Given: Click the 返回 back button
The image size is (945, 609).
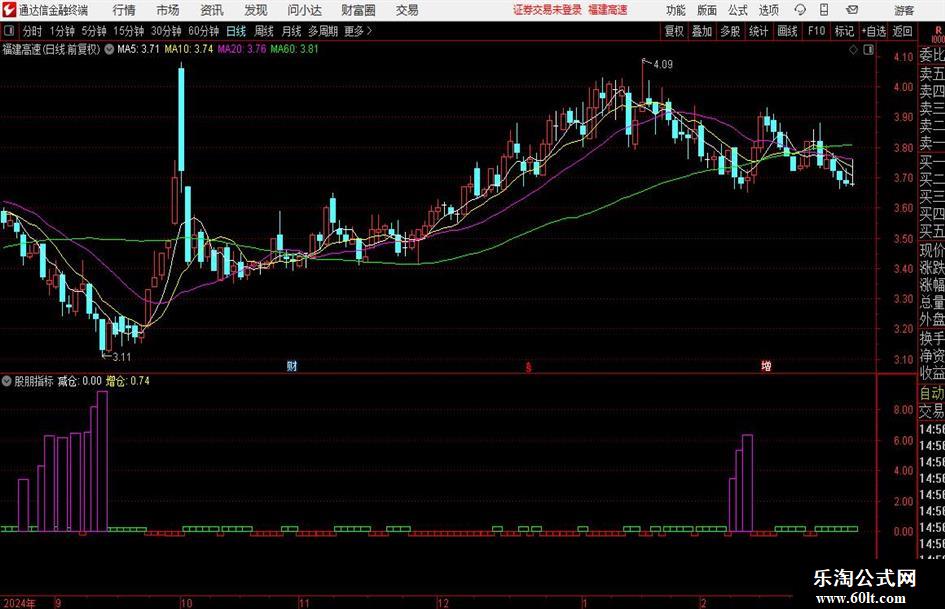Looking at the screenshot, I should pyautogui.click(x=902, y=31).
